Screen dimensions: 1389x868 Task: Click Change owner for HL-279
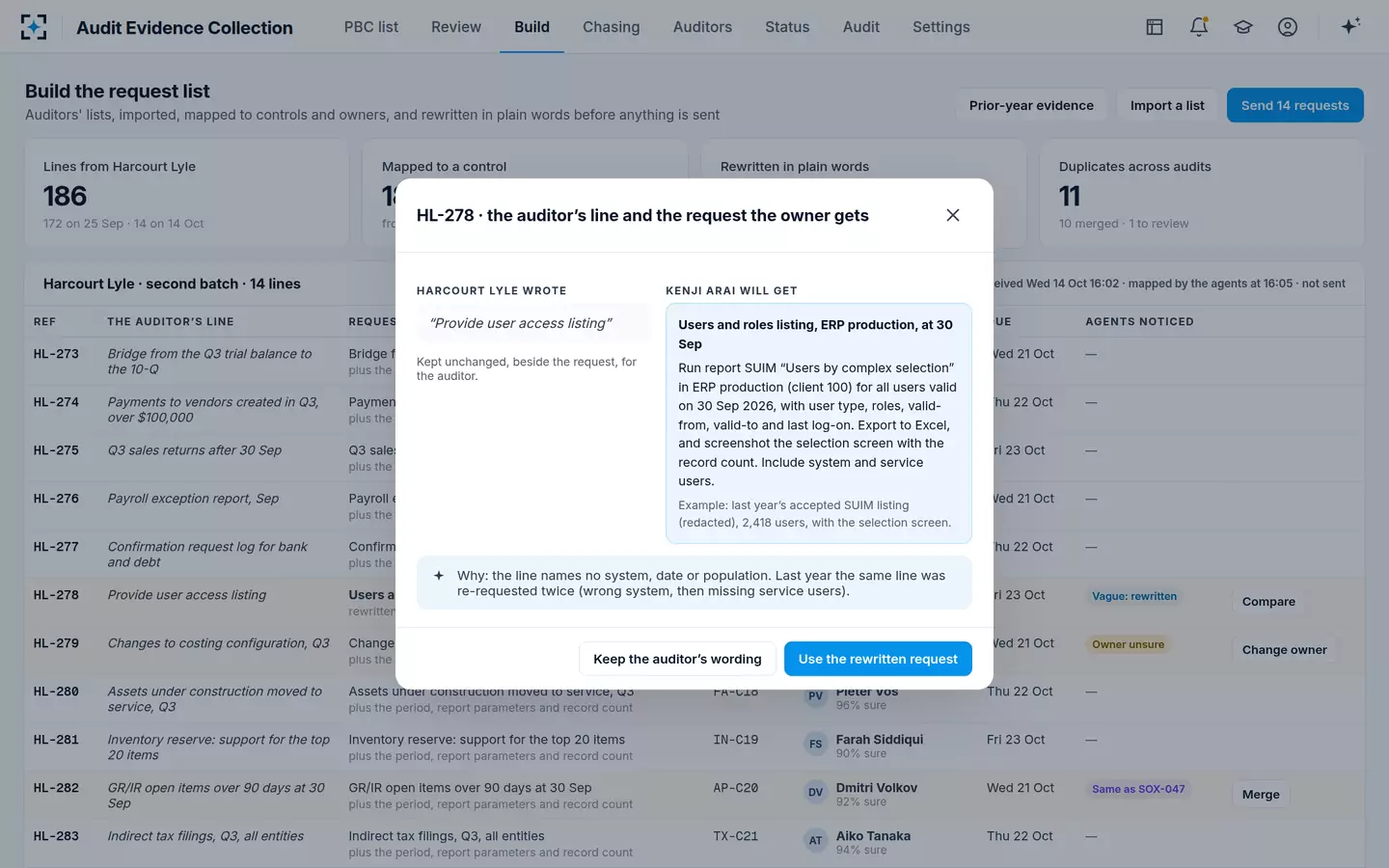(x=1284, y=650)
